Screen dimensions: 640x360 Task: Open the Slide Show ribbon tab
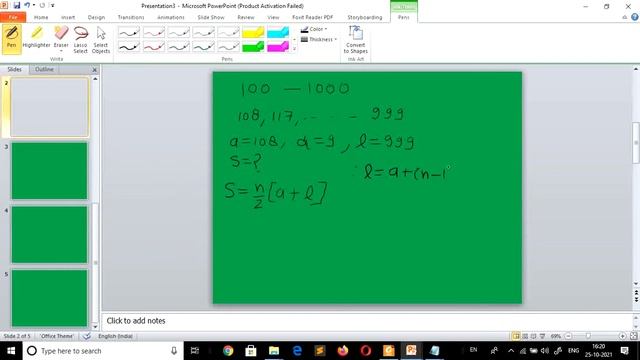211,17
